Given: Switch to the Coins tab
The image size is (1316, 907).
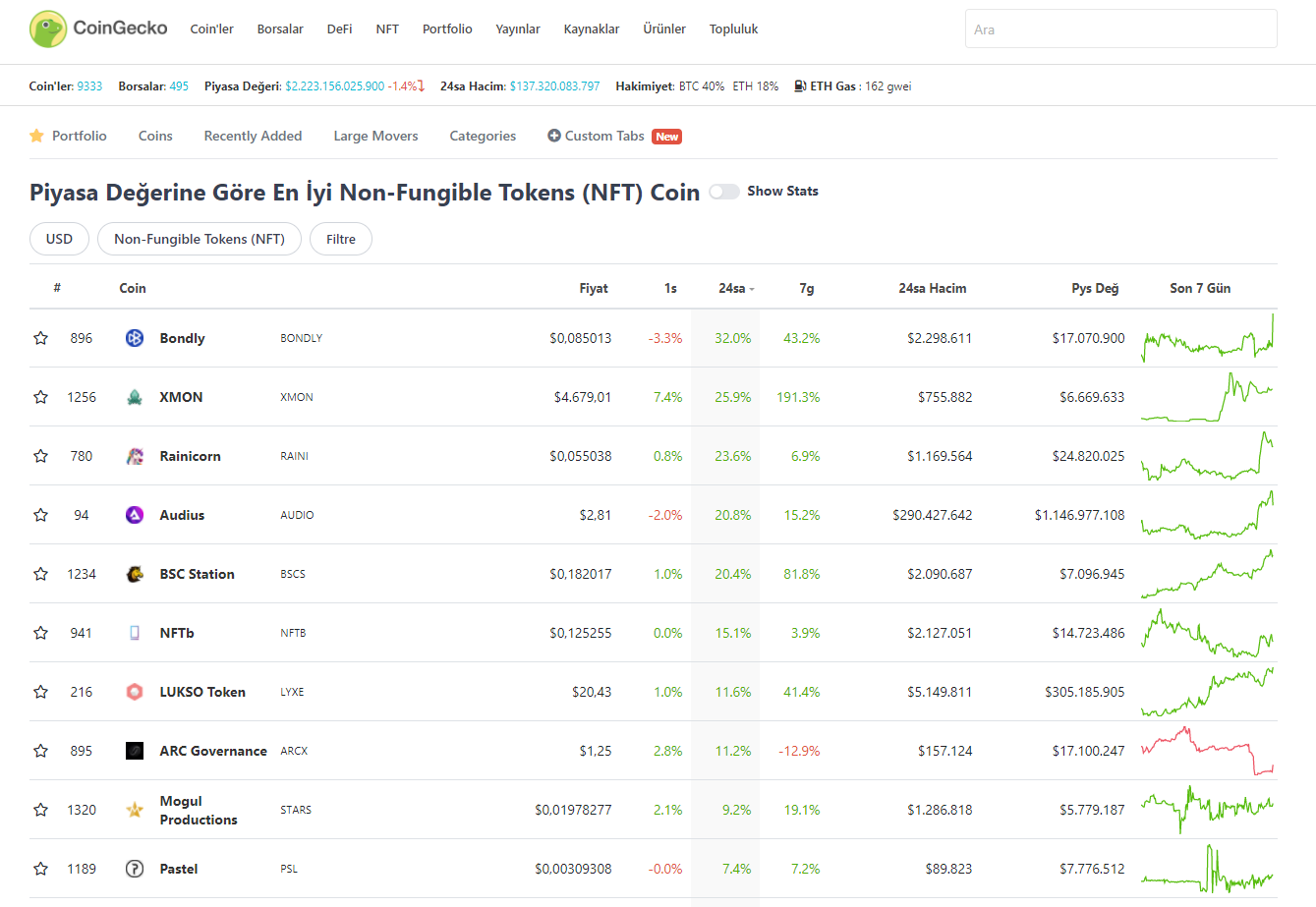Looking at the screenshot, I should [x=155, y=136].
